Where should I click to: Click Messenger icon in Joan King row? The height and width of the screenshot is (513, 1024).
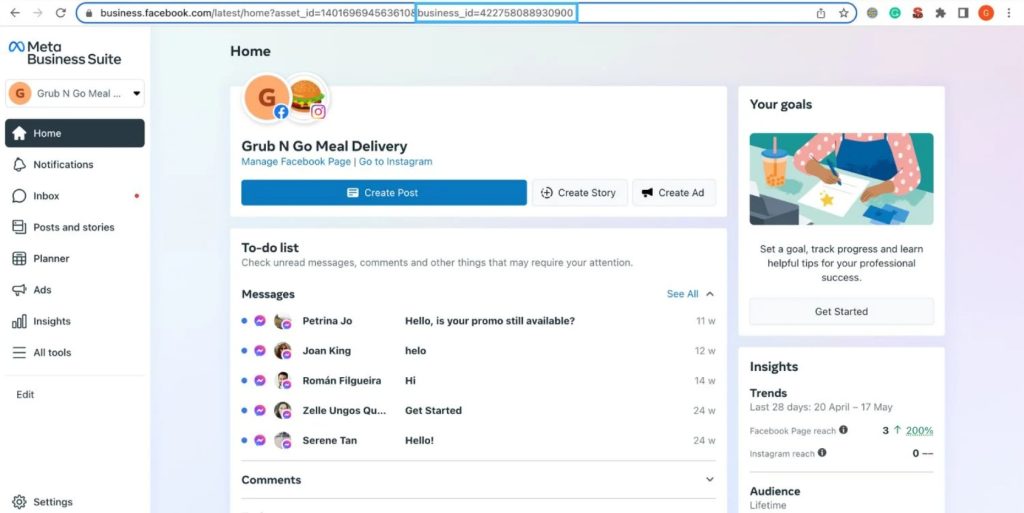[x=259, y=350]
